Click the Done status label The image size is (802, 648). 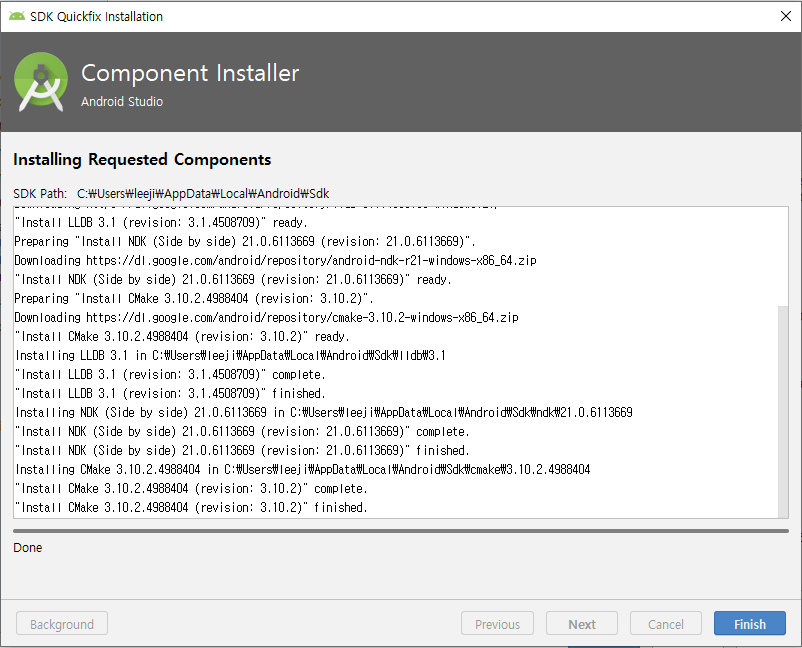28,548
